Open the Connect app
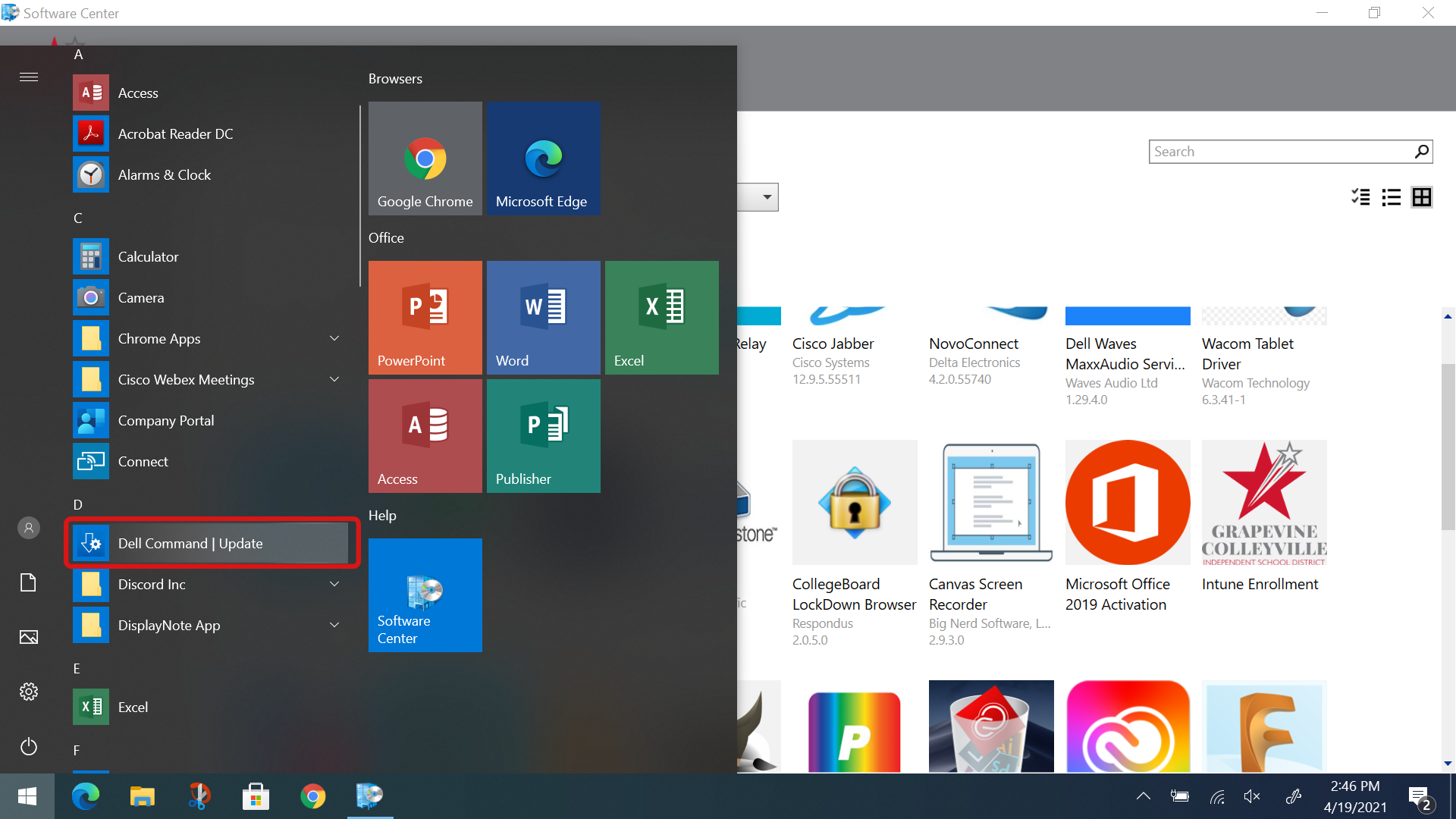This screenshot has width=1456, height=819. (210, 461)
